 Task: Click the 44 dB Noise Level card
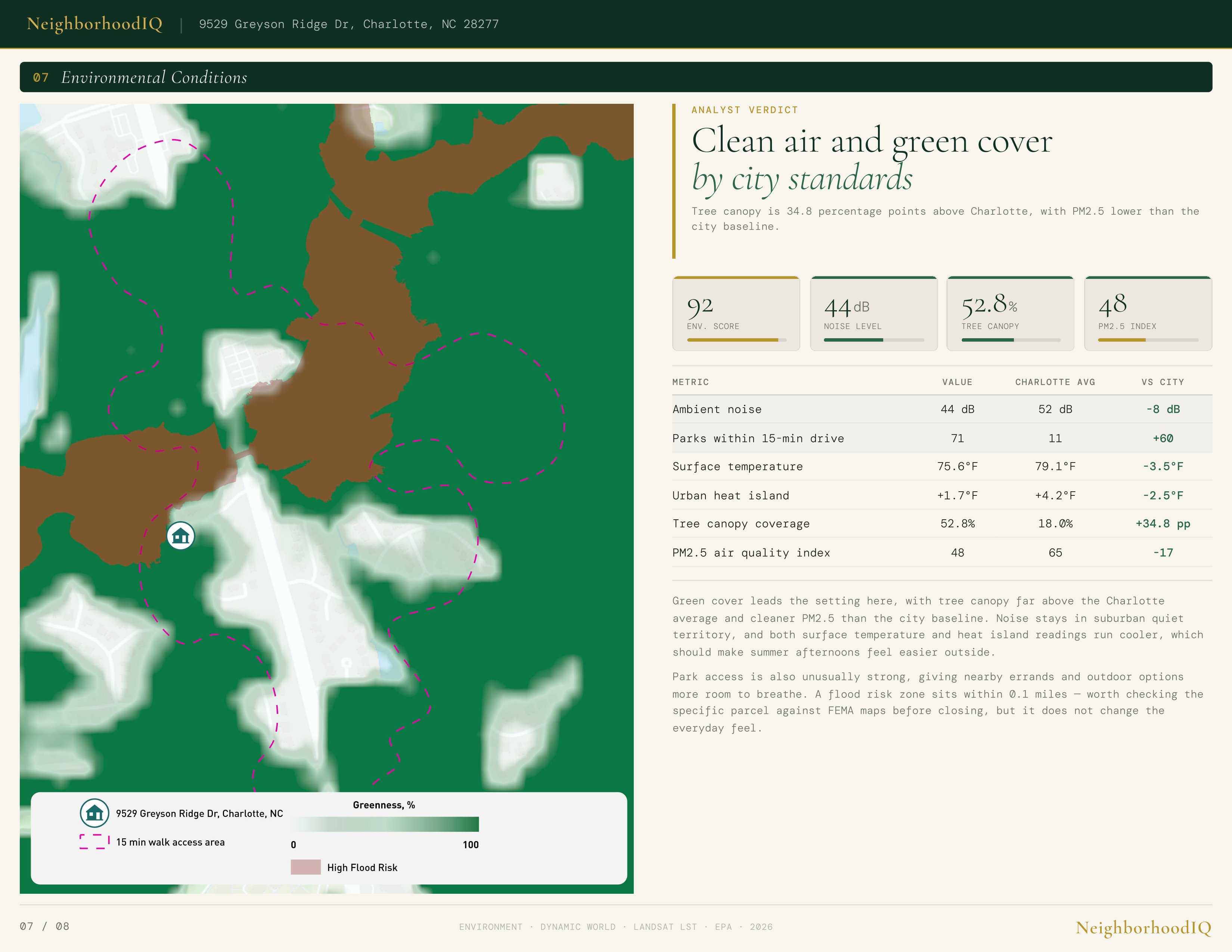(x=874, y=314)
